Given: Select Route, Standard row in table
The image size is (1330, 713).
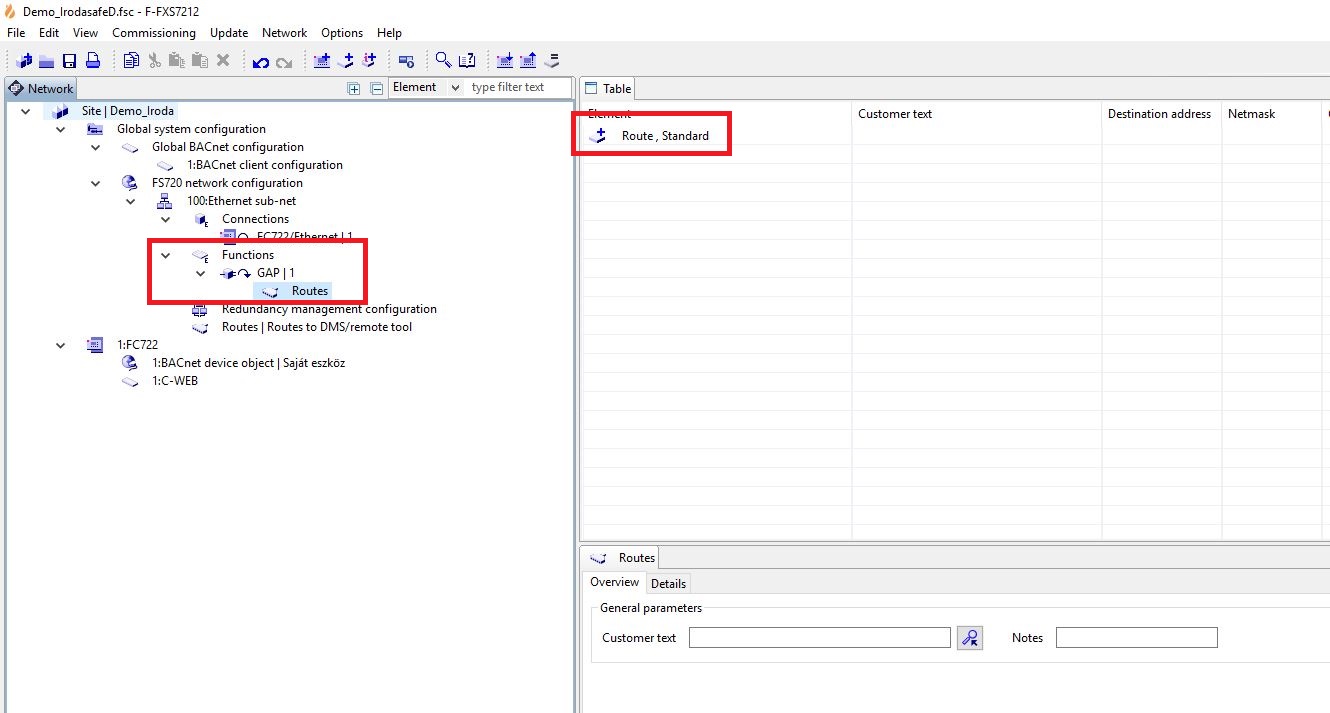Looking at the screenshot, I should (x=664, y=136).
